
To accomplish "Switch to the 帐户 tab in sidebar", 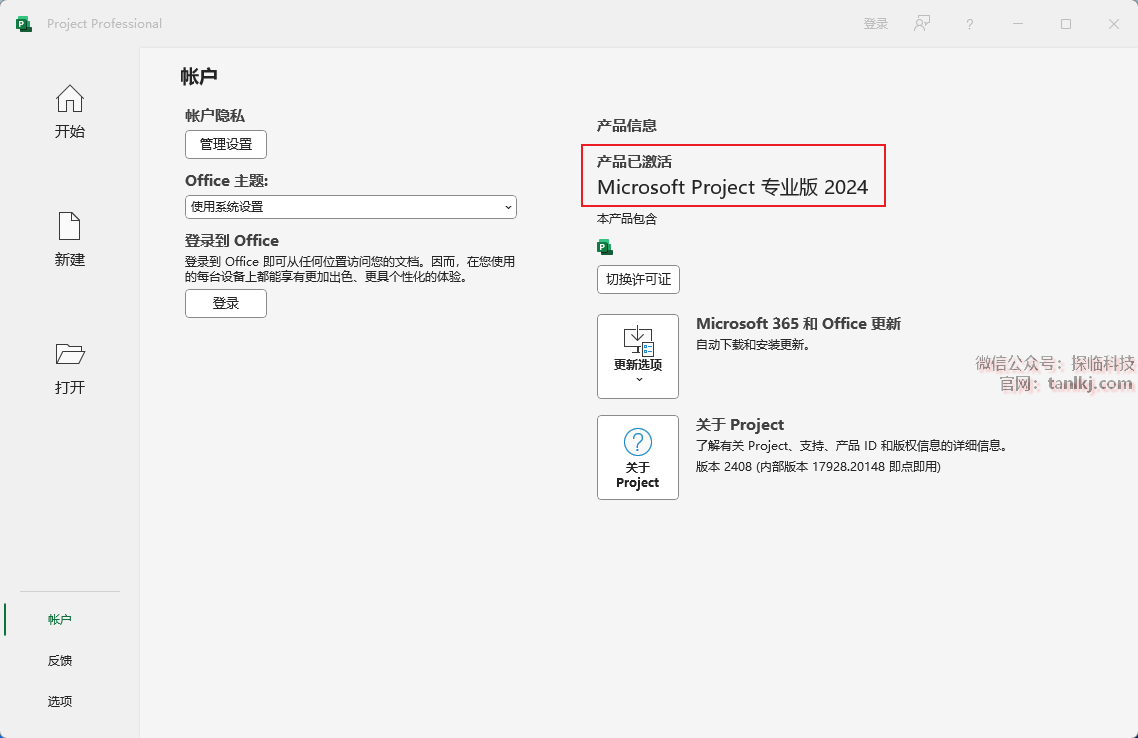I will click(60, 619).
